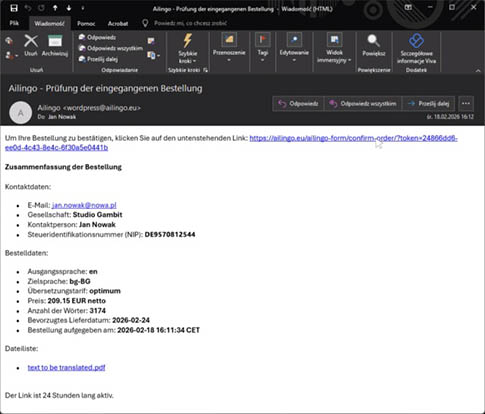This screenshot has width=485, height=414.
Task: Click Odpowiedz wszystkim in message header
Action: (x=363, y=104)
